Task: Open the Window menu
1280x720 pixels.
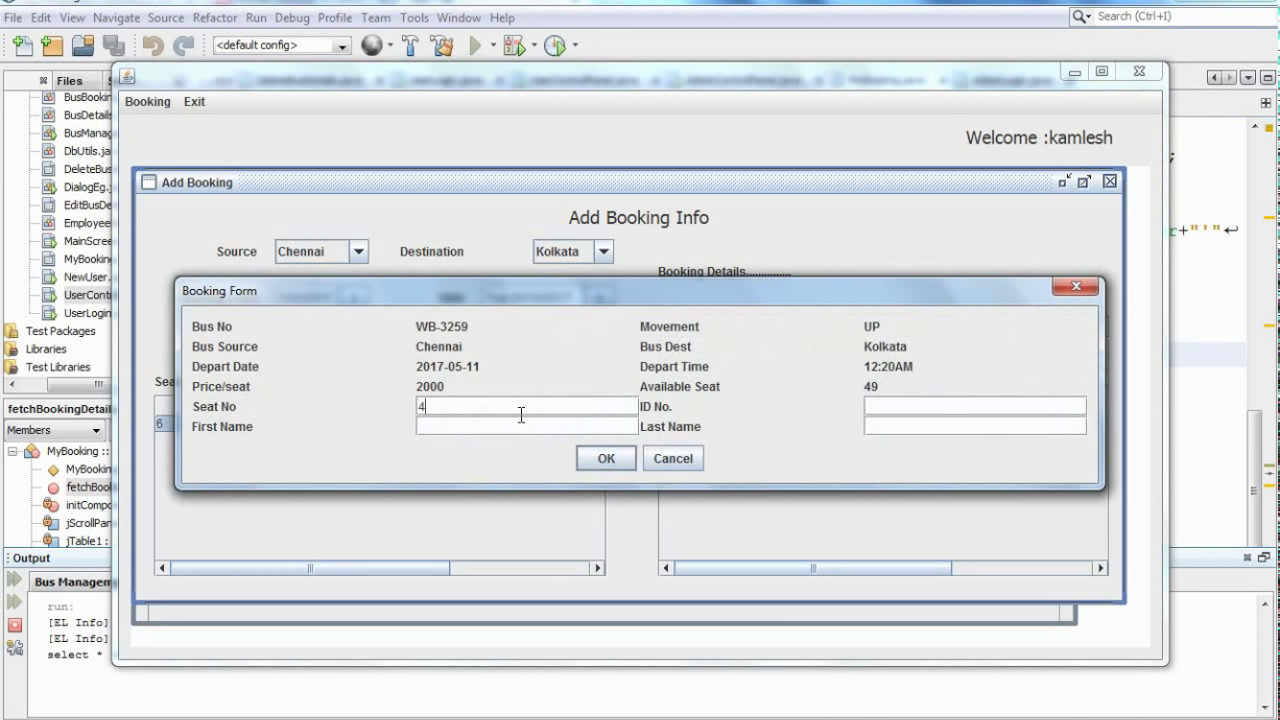Action: click(x=458, y=18)
